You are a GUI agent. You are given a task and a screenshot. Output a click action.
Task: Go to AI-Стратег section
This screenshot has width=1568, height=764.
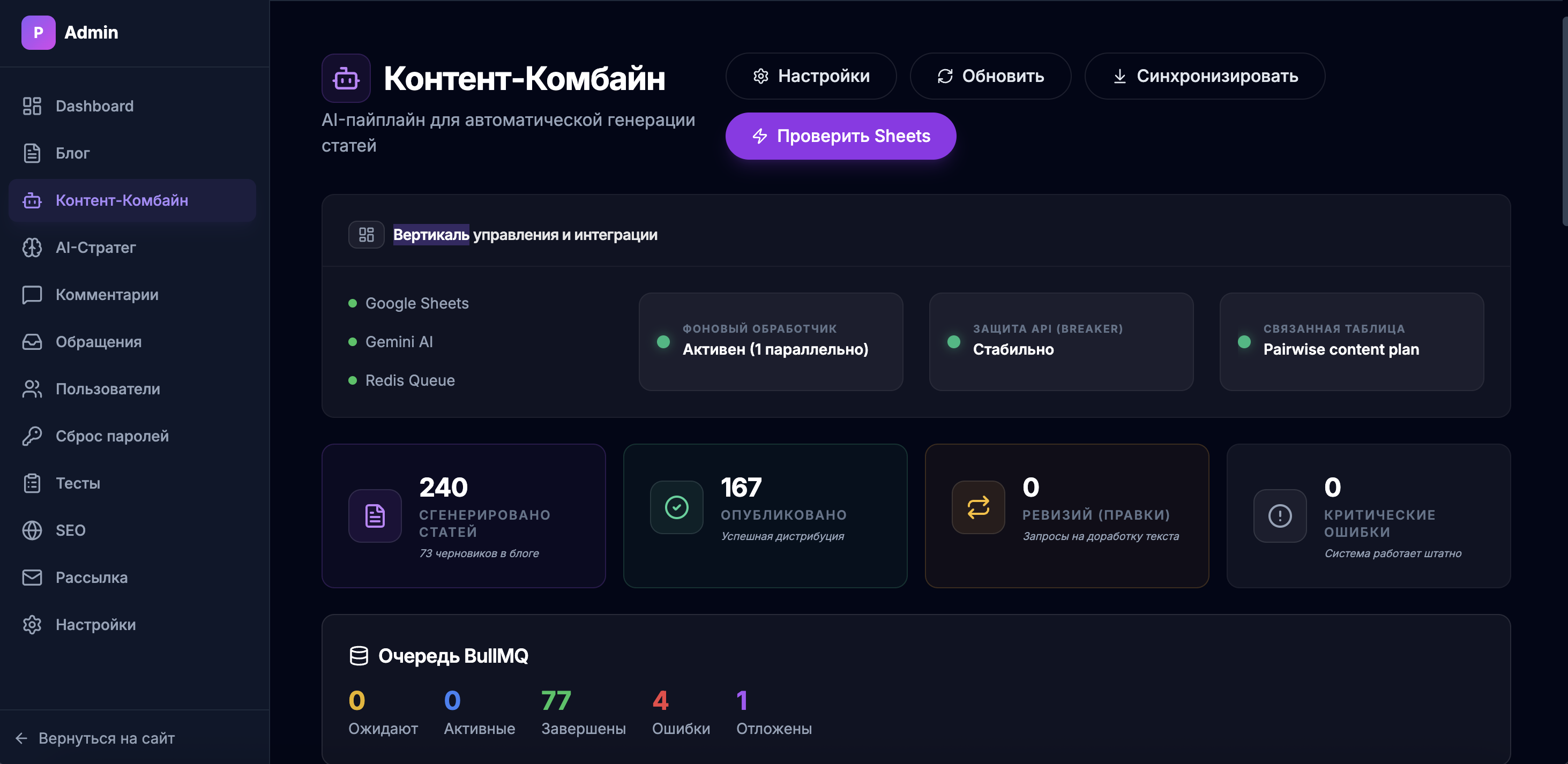click(95, 248)
